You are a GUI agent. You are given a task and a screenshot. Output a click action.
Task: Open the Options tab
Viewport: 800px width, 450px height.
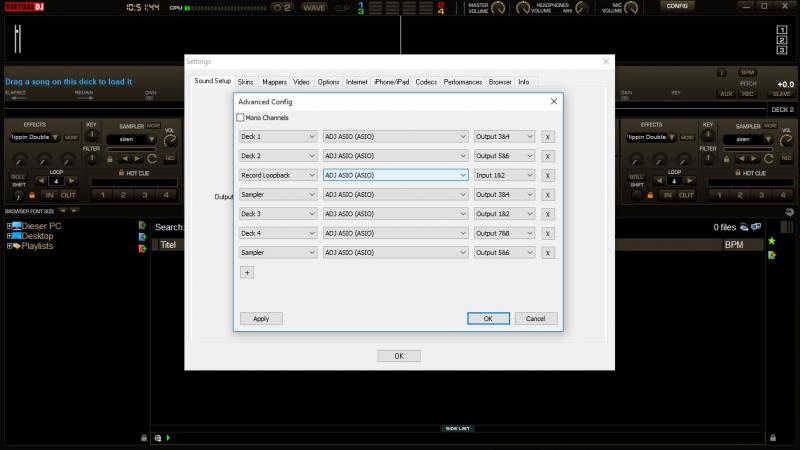(x=328, y=82)
